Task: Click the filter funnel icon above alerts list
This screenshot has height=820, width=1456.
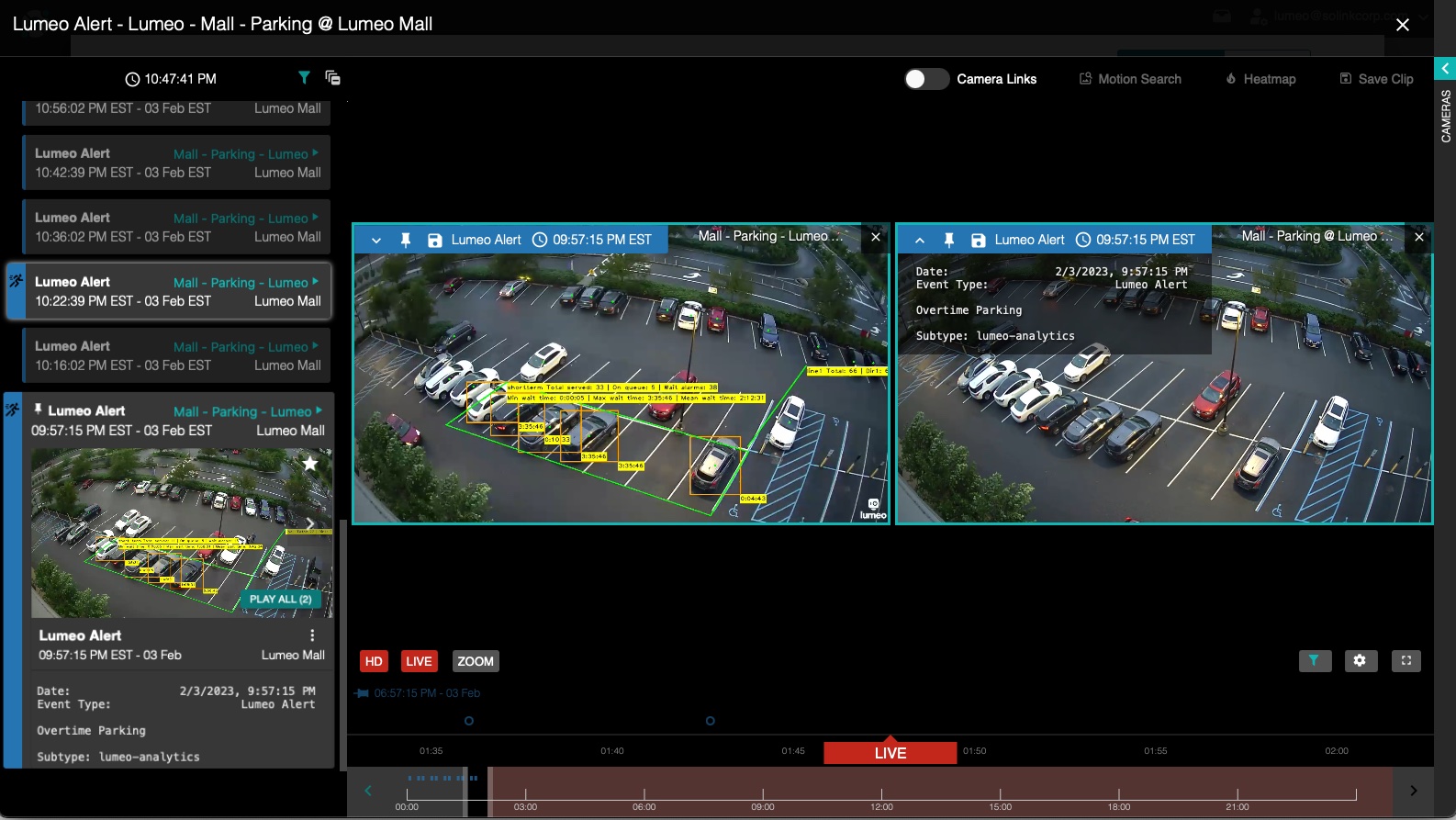Action: [304, 78]
